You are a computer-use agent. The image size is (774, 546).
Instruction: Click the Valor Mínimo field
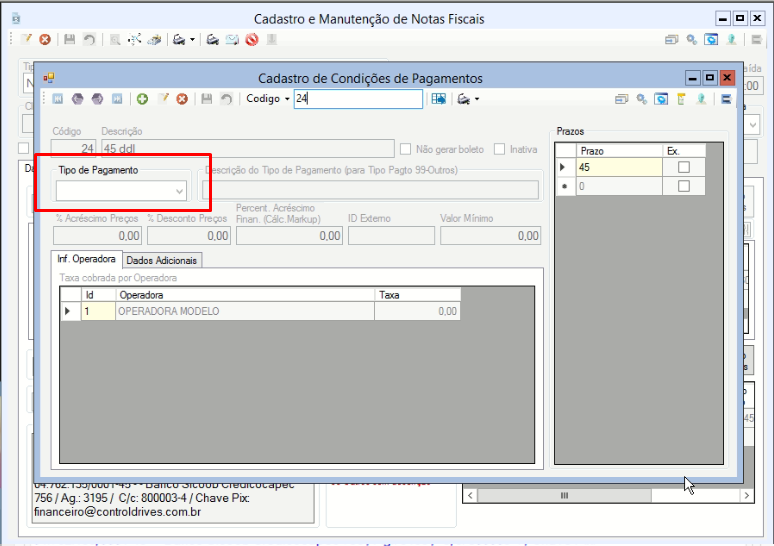pyautogui.click(x=491, y=235)
